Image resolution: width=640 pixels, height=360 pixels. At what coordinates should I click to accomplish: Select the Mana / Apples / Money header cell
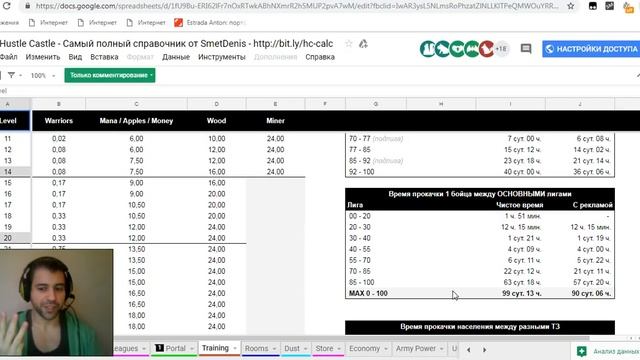coord(136,121)
